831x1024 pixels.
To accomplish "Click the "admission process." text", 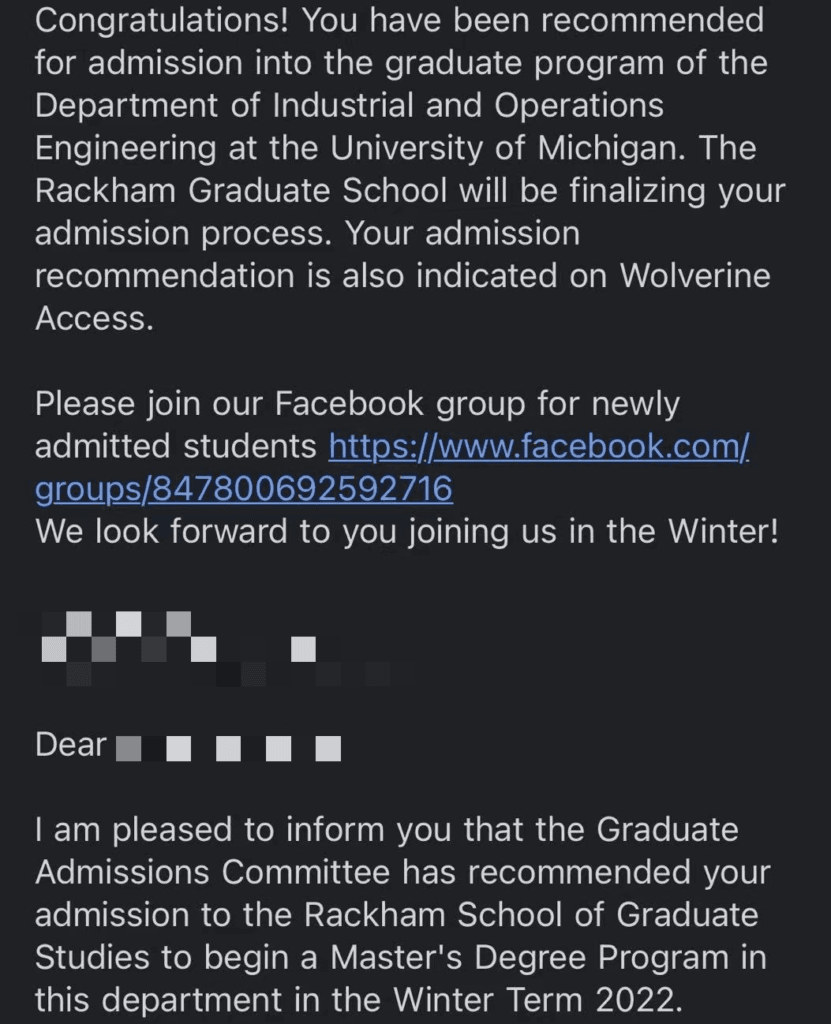I will 186,234.
